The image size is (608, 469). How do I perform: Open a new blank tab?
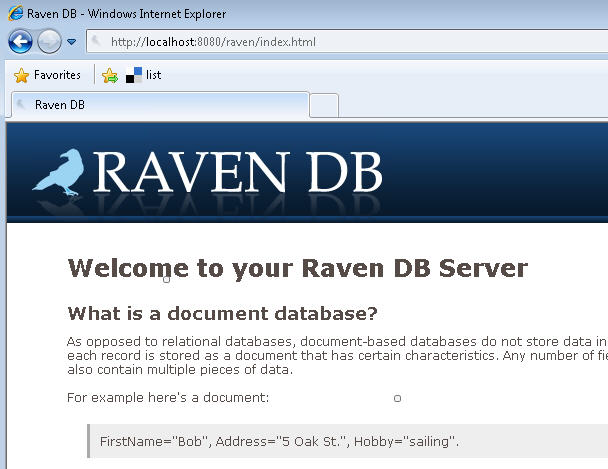[324, 105]
